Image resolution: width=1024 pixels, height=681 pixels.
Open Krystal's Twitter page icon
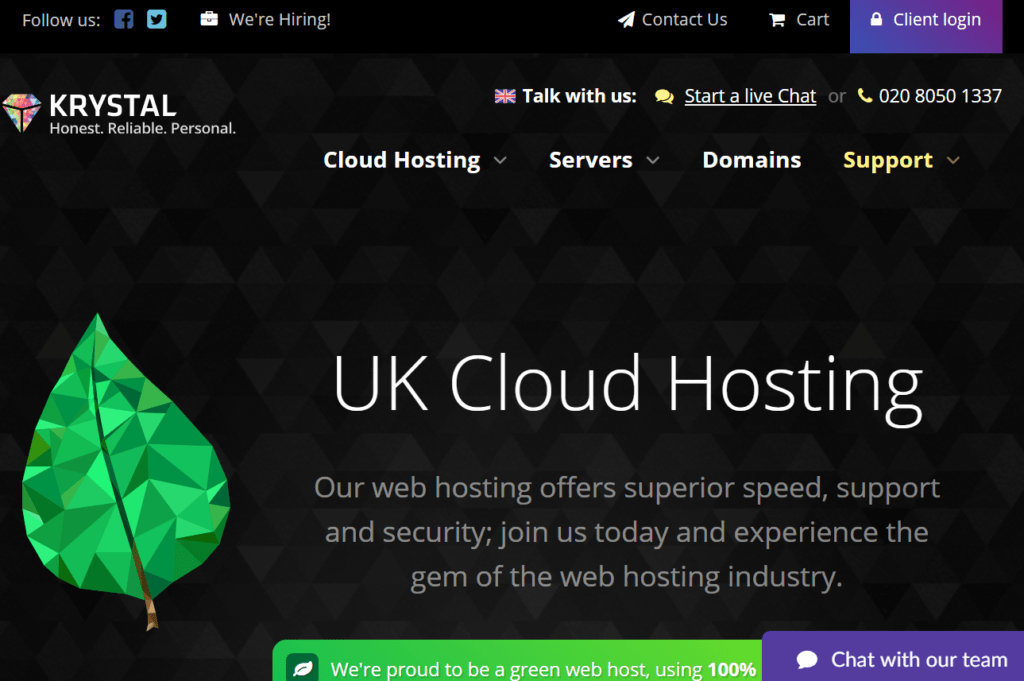156,19
